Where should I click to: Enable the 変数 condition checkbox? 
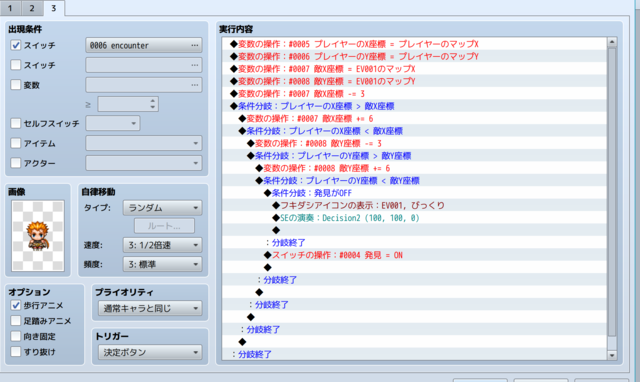16,85
